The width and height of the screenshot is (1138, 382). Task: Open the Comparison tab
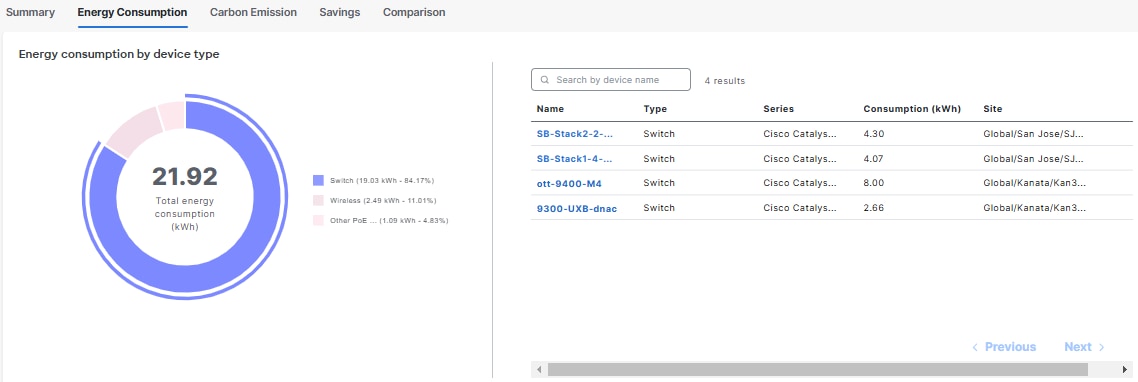[414, 12]
